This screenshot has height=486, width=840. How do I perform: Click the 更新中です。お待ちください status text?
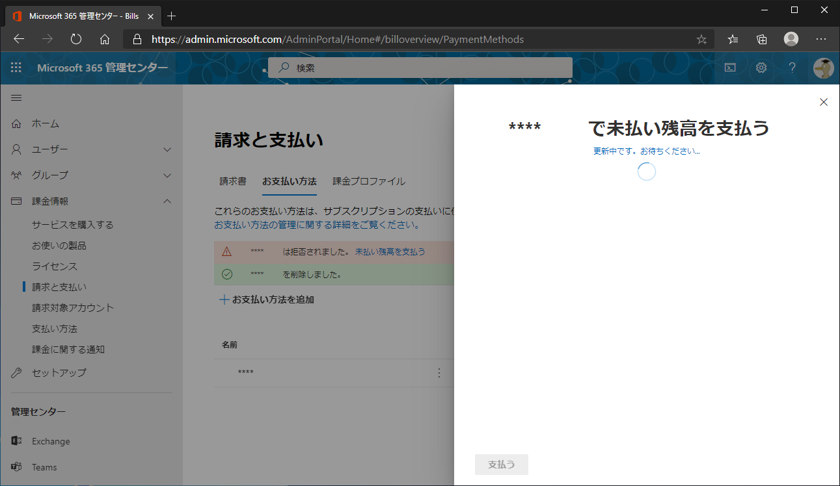click(x=647, y=151)
